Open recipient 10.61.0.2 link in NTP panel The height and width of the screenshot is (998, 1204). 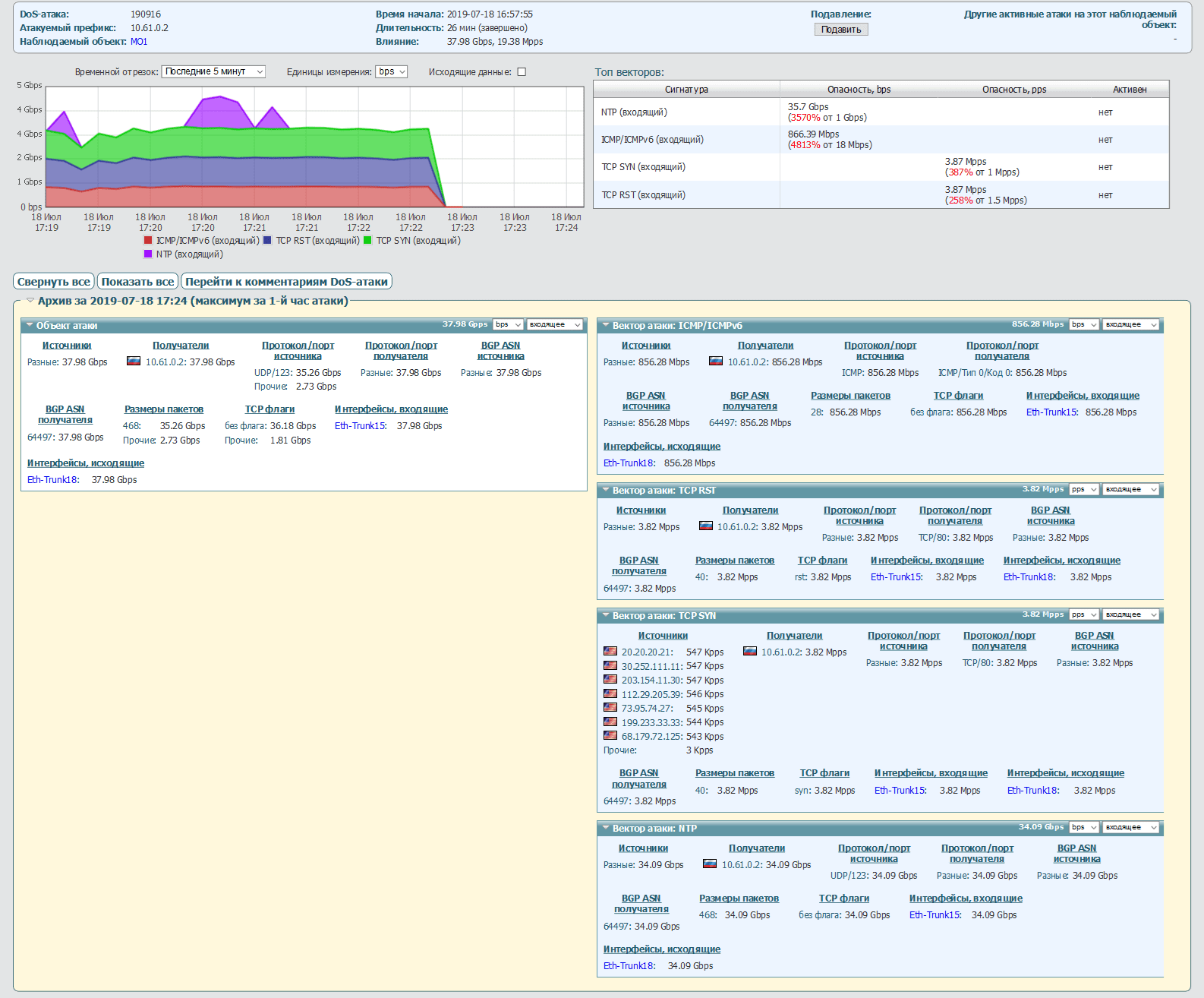742,865
